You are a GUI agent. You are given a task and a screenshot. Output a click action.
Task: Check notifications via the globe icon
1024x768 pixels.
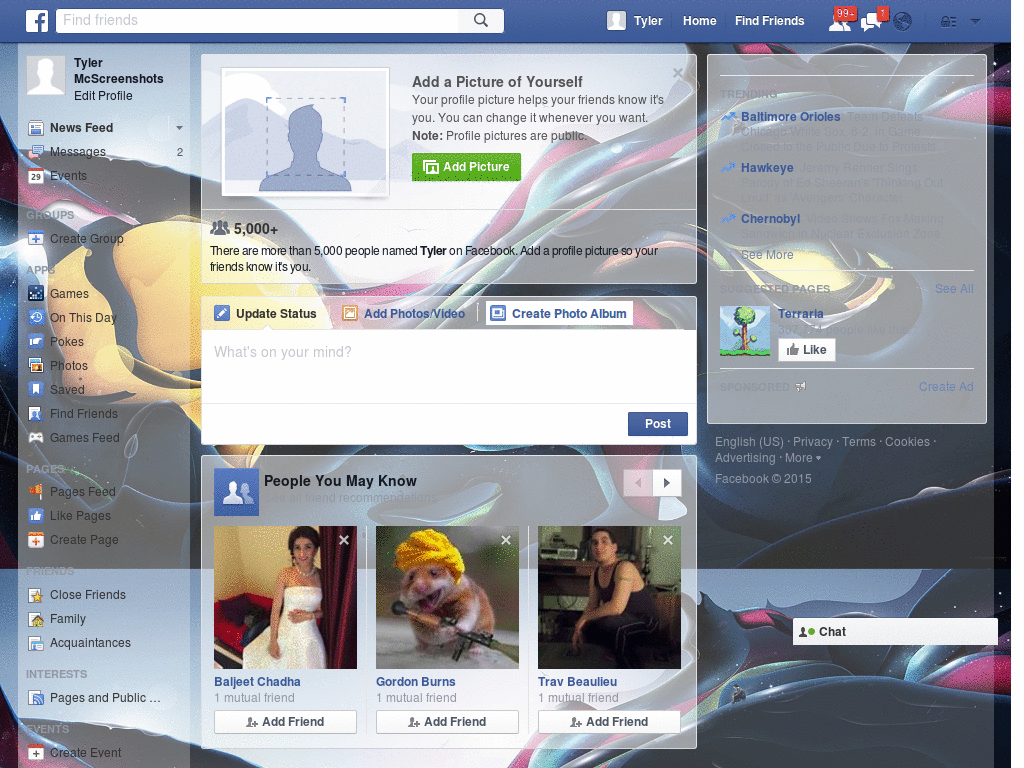click(902, 21)
